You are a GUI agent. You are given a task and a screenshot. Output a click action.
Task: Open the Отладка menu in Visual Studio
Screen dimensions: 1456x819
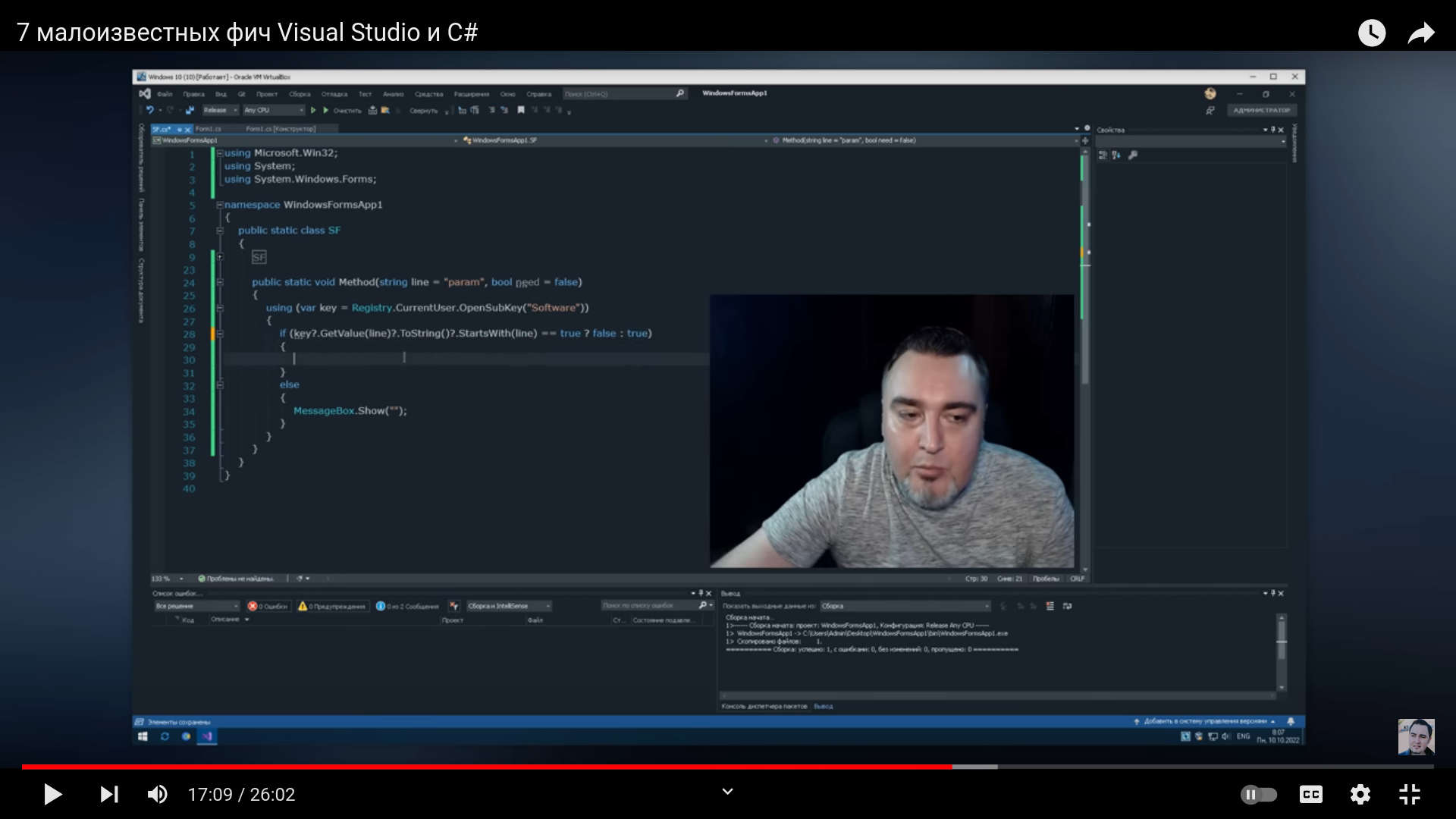point(334,94)
